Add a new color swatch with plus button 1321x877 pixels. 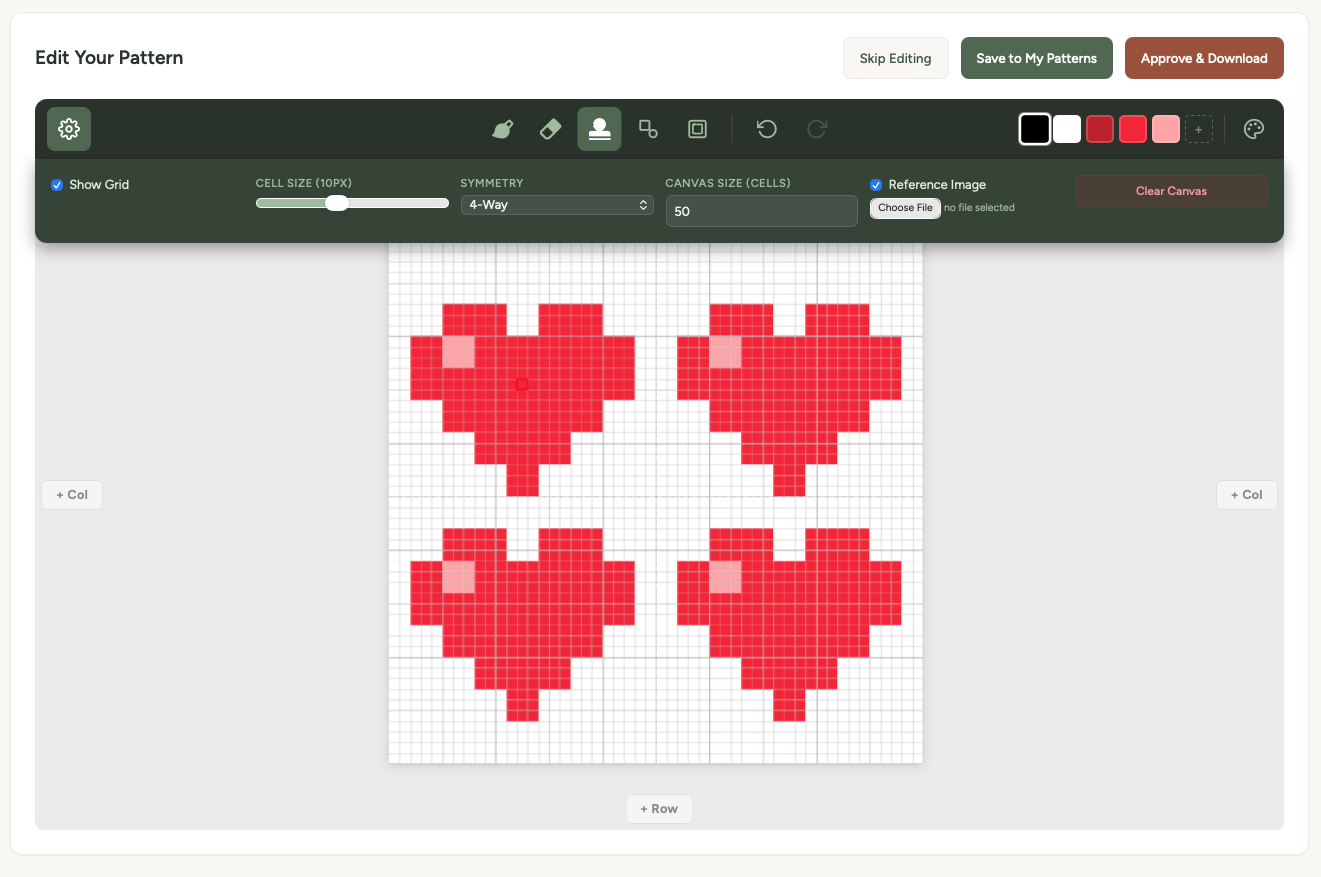(1198, 129)
